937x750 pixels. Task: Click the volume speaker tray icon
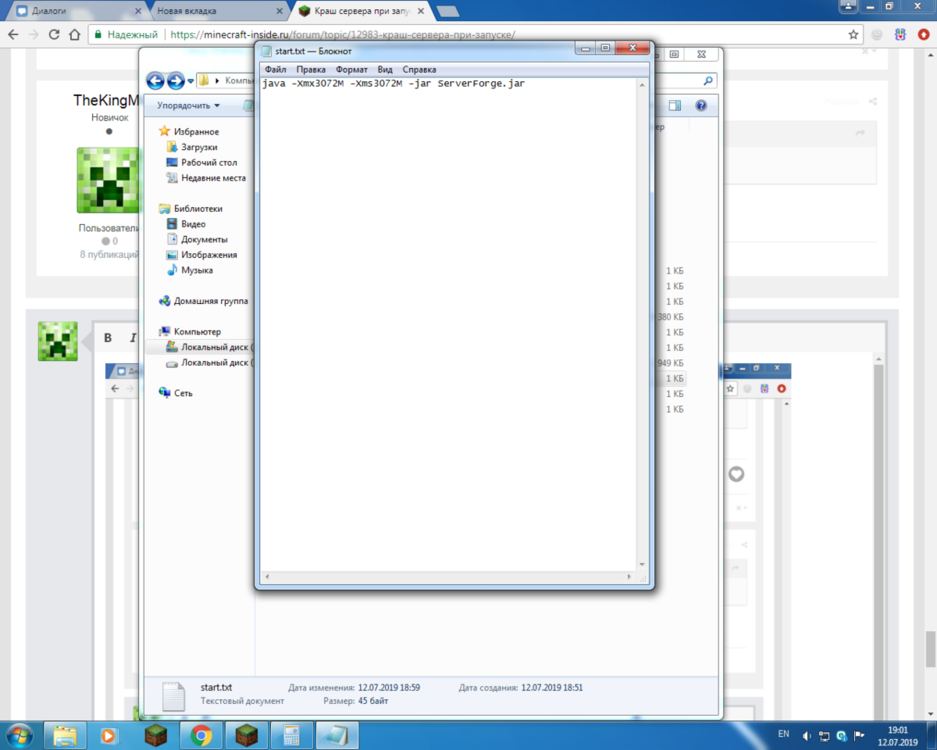click(x=807, y=736)
